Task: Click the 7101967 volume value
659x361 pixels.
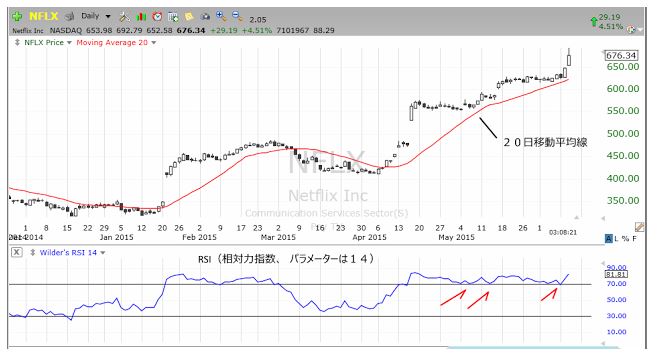Action: (293, 31)
